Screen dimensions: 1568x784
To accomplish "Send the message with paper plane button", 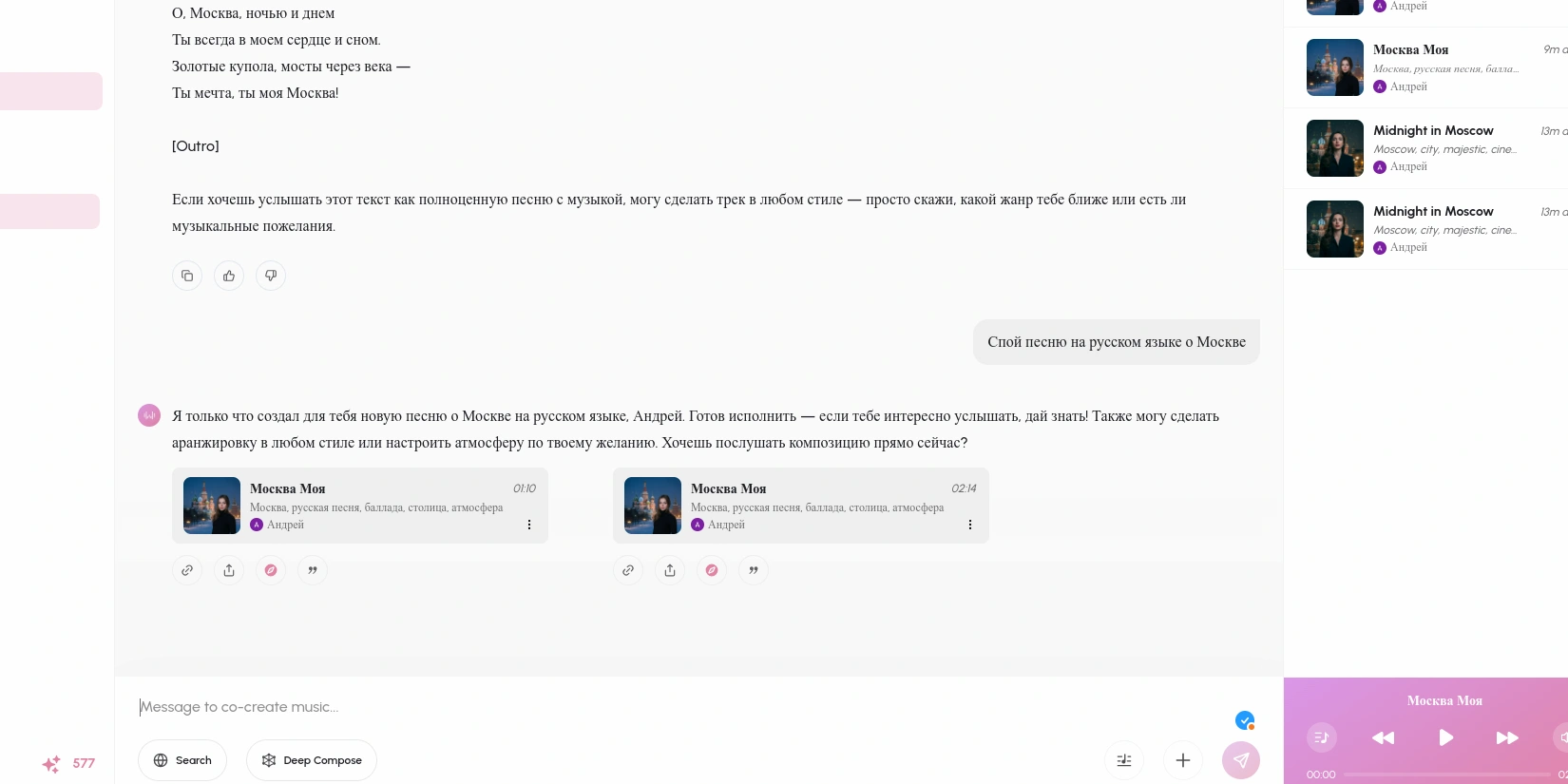I will [x=1241, y=760].
